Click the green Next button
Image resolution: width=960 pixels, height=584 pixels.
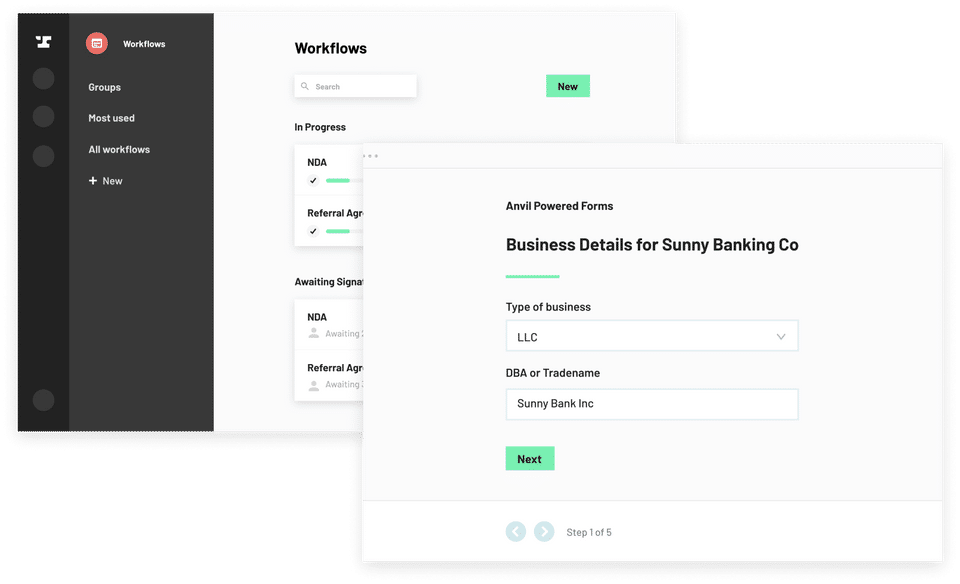pos(530,459)
